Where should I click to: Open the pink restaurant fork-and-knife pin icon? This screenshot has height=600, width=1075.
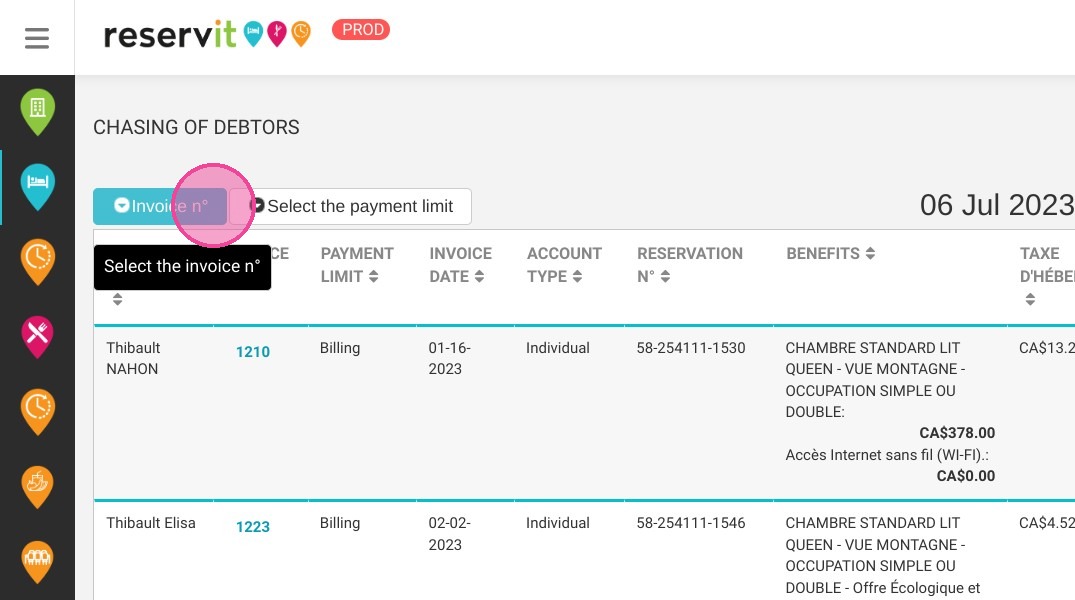click(x=38, y=337)
